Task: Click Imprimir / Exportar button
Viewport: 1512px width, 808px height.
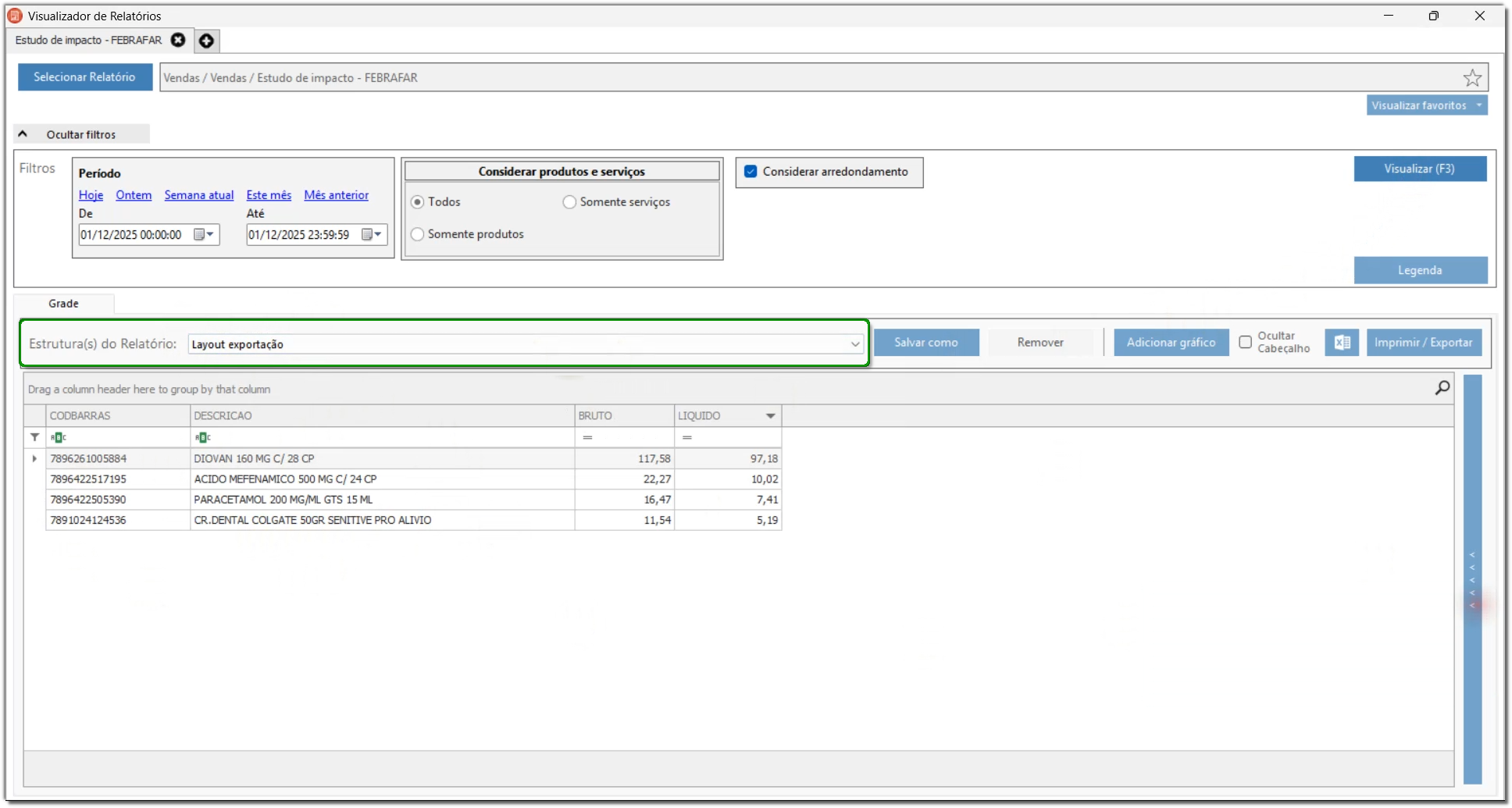Action: point(1424,342)
